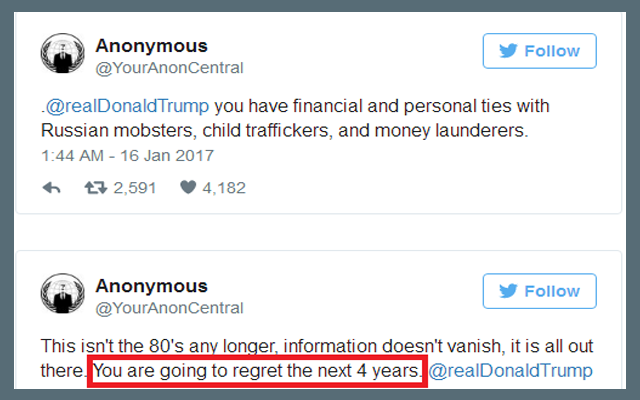Open @YourAnonCentral handle in first tweet

click(169, 67)
